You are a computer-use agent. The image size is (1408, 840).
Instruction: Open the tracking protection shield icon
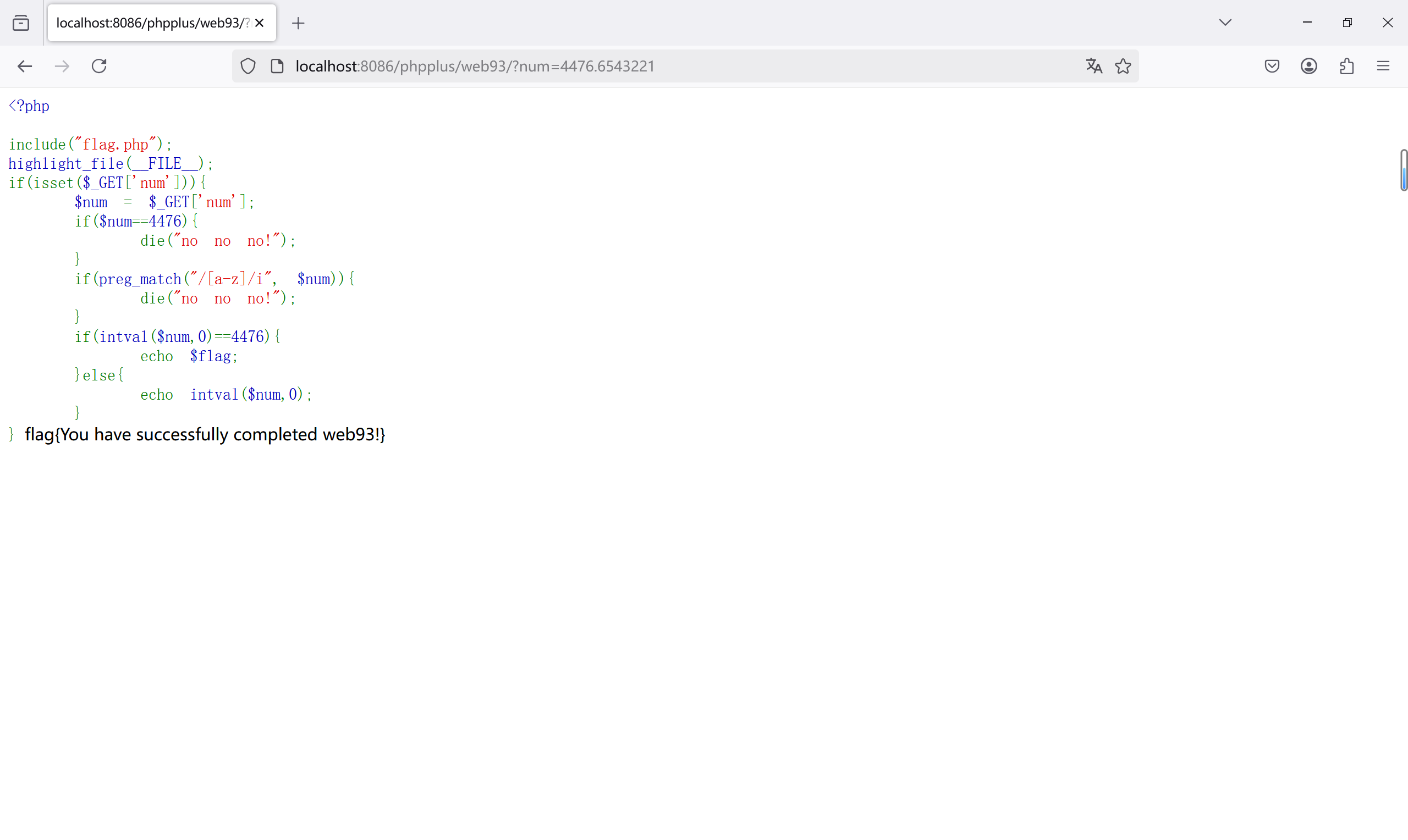point(248,66)
